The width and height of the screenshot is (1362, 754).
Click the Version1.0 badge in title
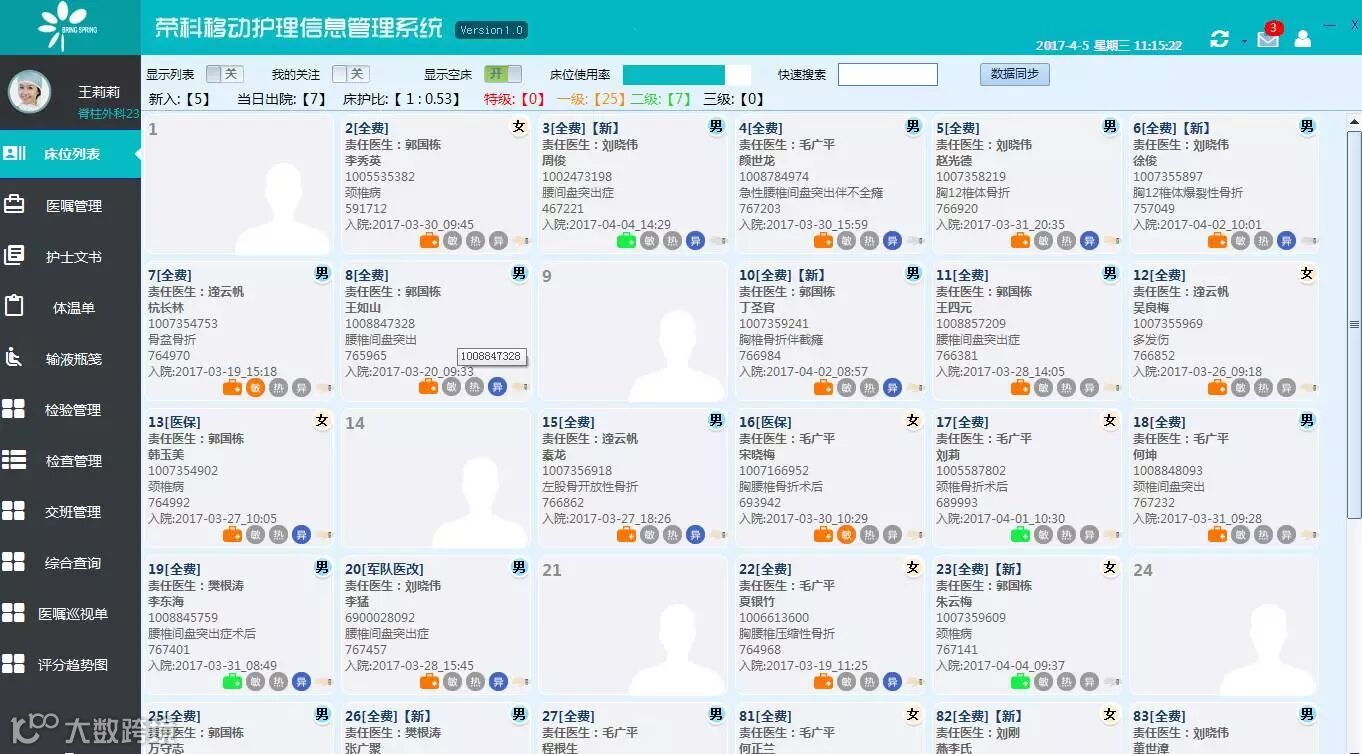click(491, 30)
